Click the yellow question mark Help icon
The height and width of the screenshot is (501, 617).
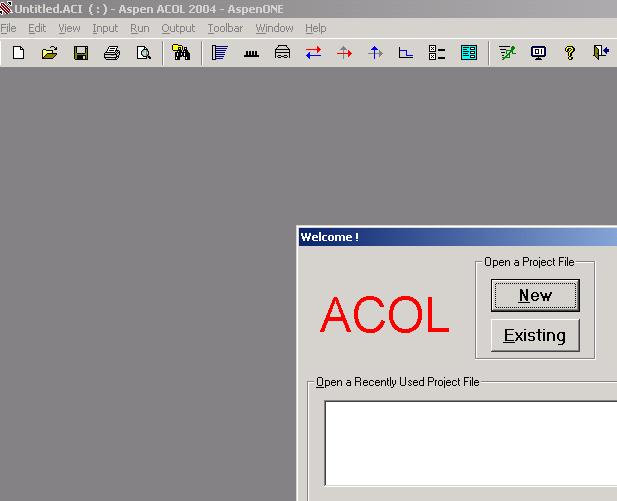(570, 52)
